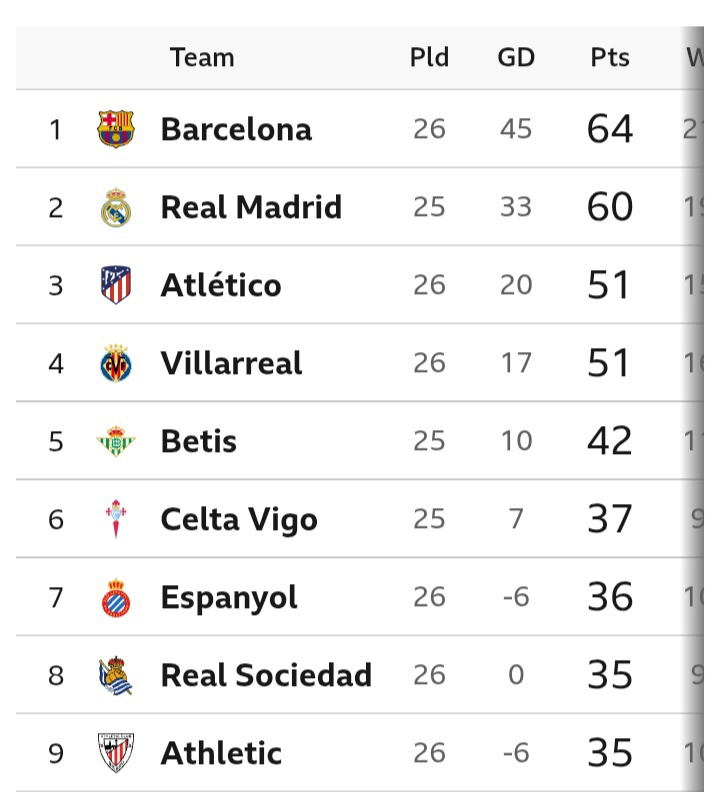Open the Celta Vigo team page

[239, 519]
